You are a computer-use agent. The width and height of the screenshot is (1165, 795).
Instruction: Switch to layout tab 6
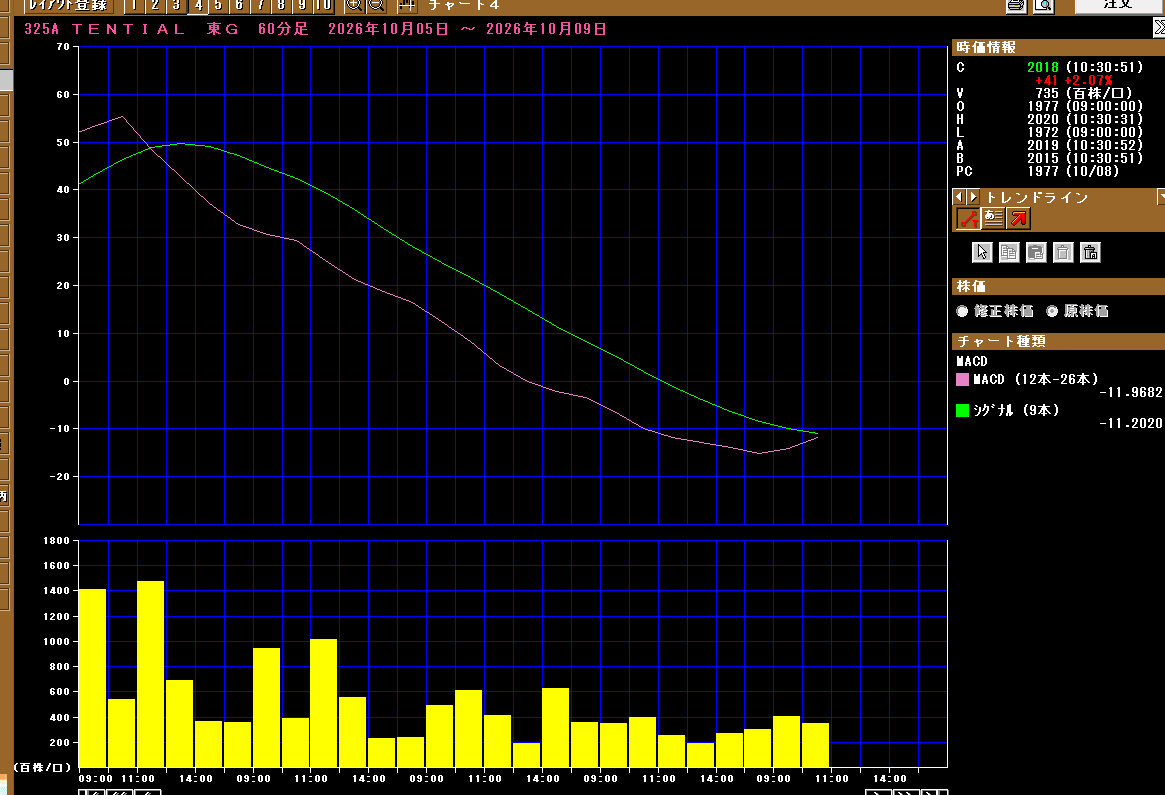(239, 5)
